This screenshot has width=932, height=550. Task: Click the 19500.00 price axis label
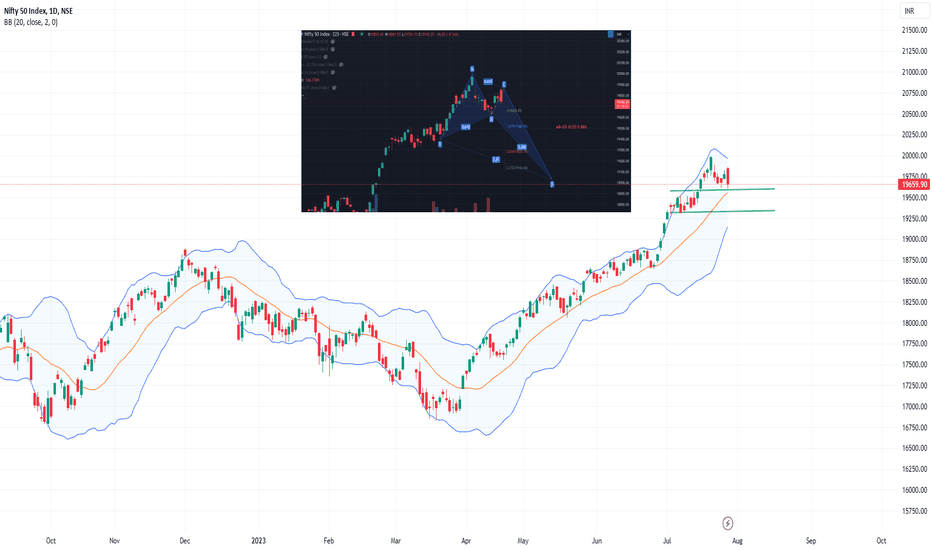click(x=915, y=198)
